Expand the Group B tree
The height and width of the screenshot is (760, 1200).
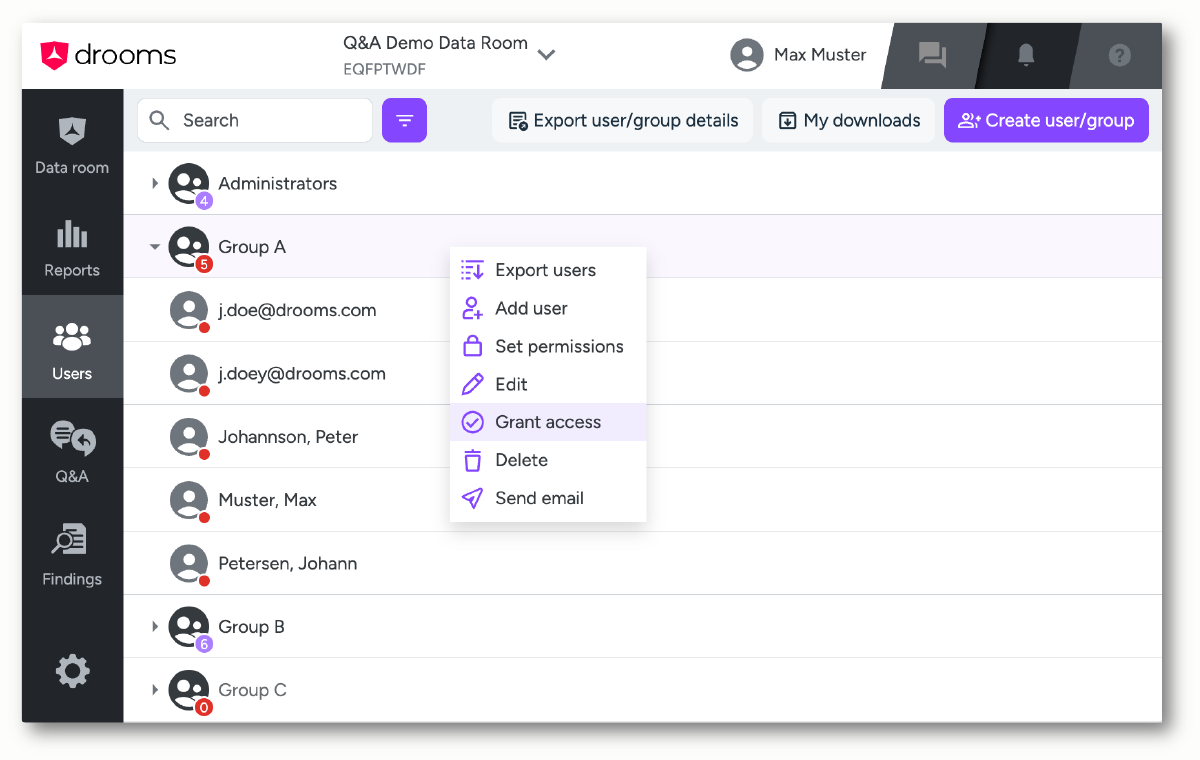click(155, 627)
